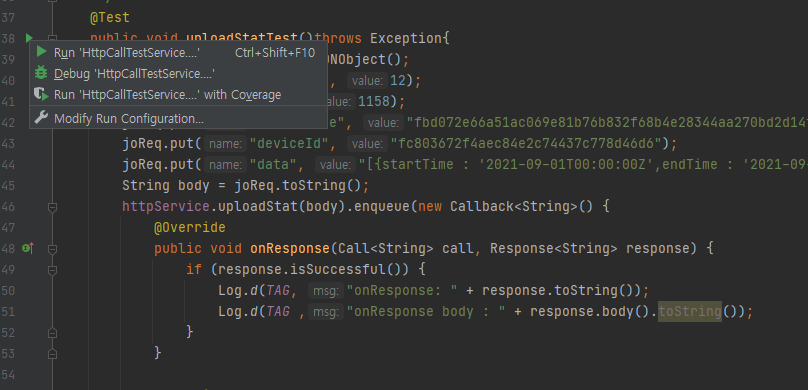Click Callback<String> on line 46
Image resolution: width=808 pixels, height=390 pixels.
514,207
